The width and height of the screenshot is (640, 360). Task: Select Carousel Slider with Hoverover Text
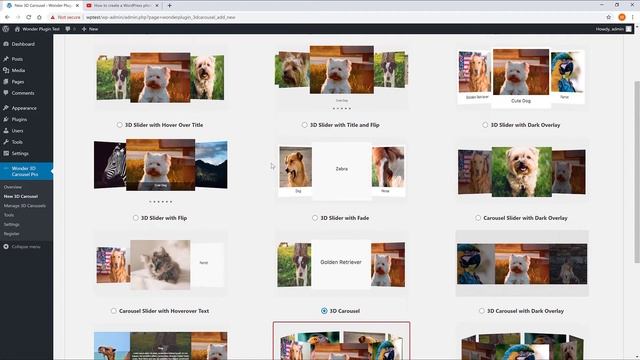coord(113,311)
